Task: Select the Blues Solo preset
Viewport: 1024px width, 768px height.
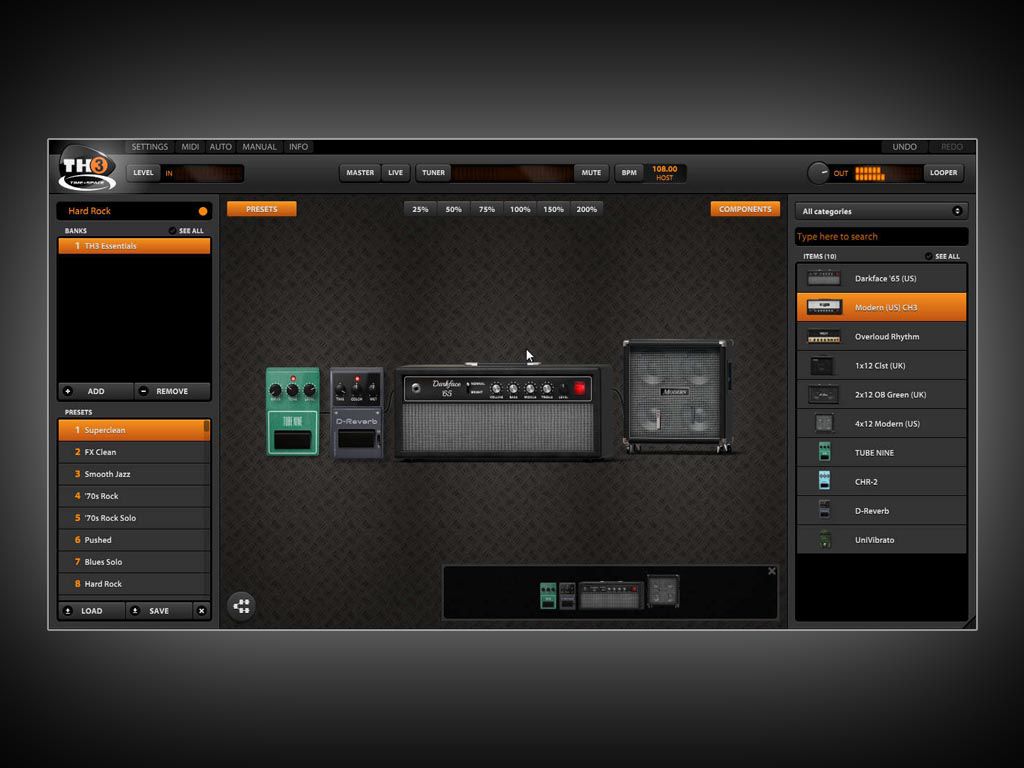Action: coord(134,562)
